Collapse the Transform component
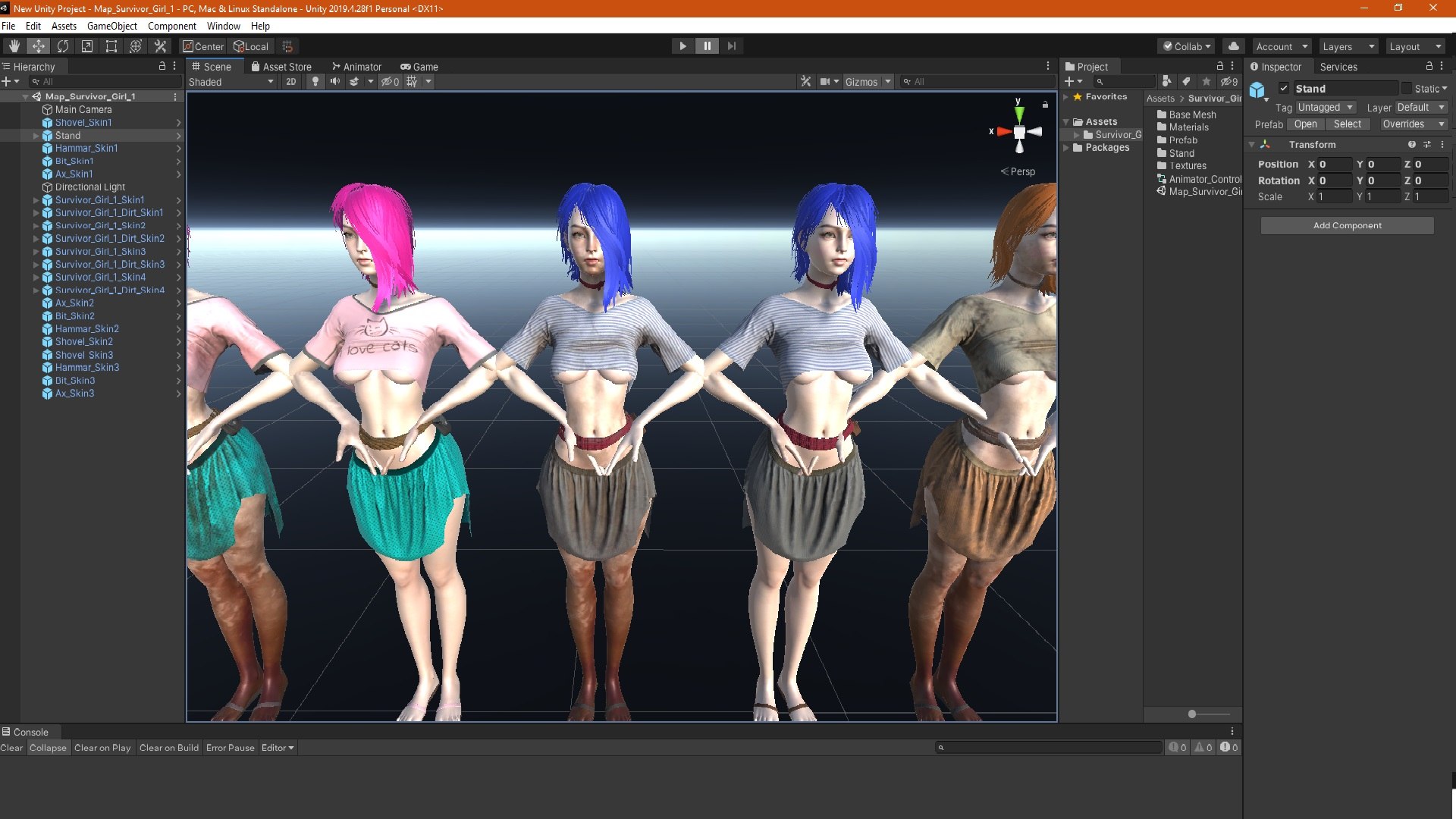 (x=1252, y=145)
